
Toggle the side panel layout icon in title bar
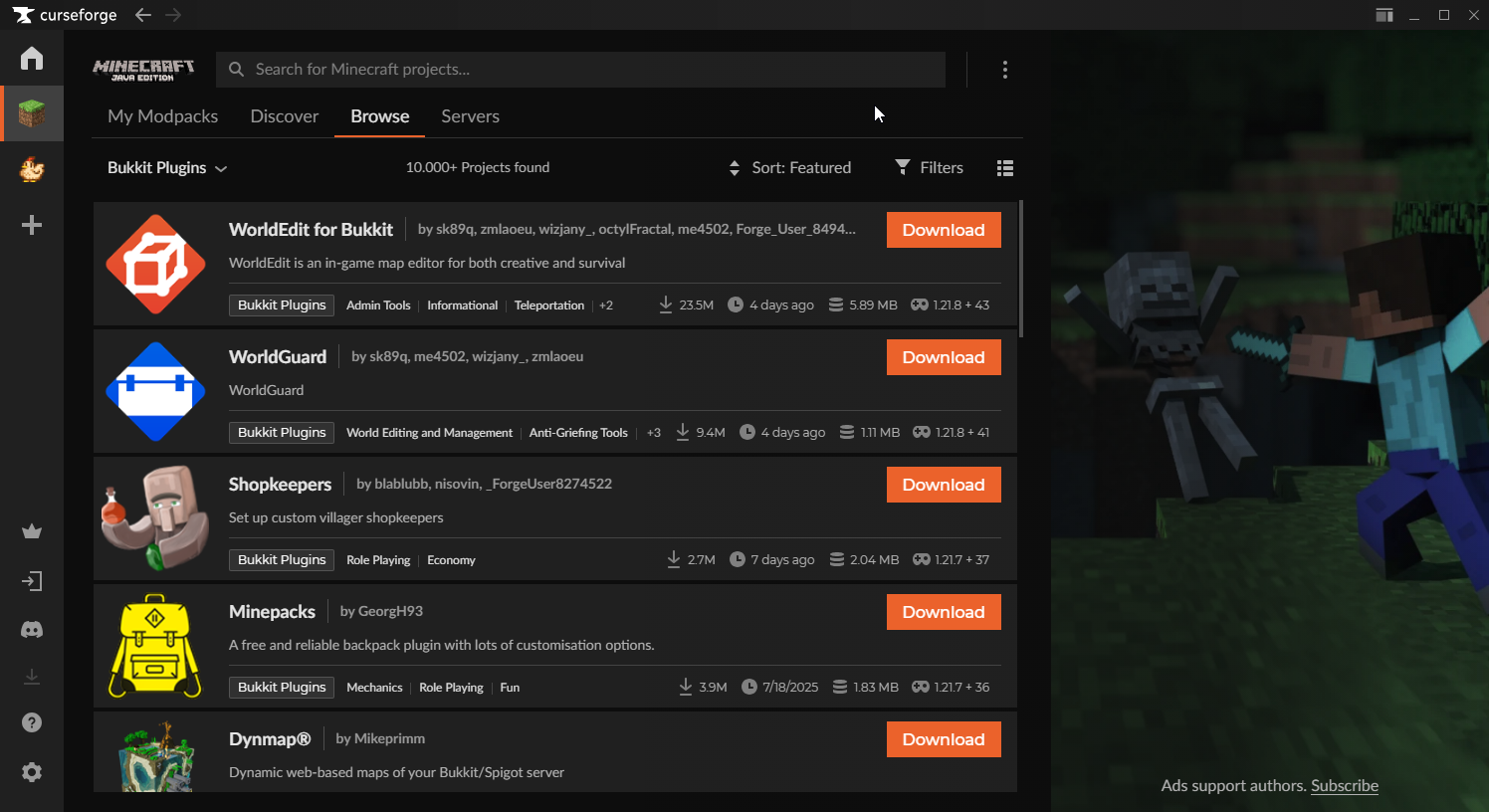[x=1384, y=15]
